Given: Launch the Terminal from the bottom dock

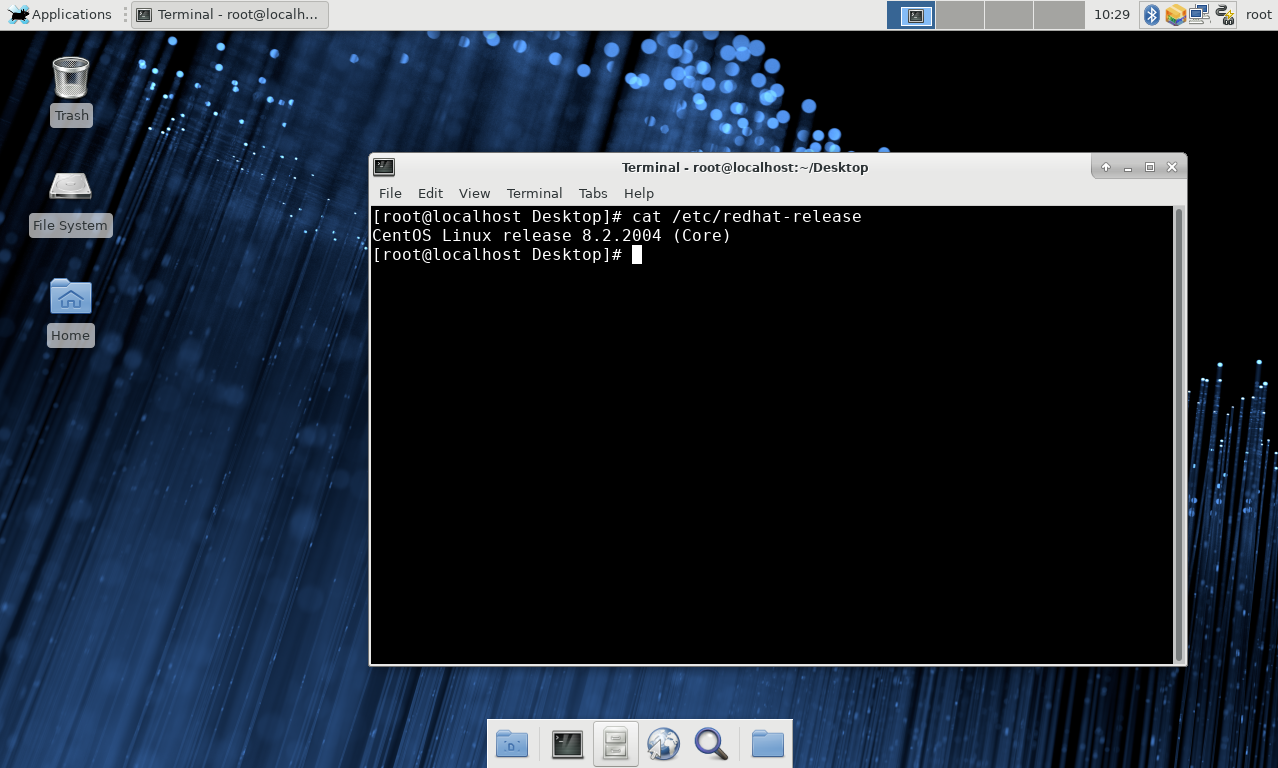Looking at the screenshot, I should point(567,743).
